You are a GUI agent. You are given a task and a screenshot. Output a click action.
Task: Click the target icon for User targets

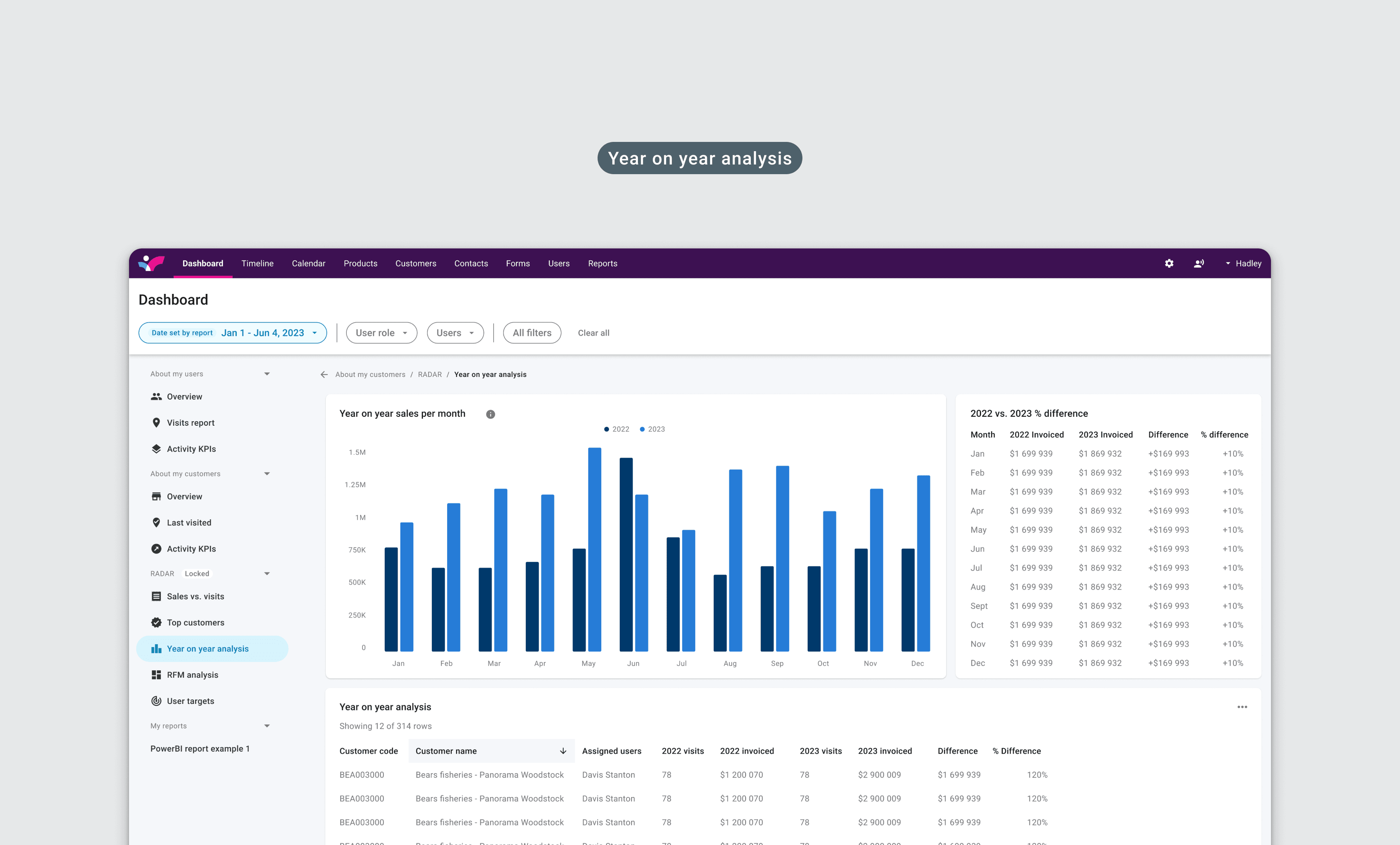point(156,701)
